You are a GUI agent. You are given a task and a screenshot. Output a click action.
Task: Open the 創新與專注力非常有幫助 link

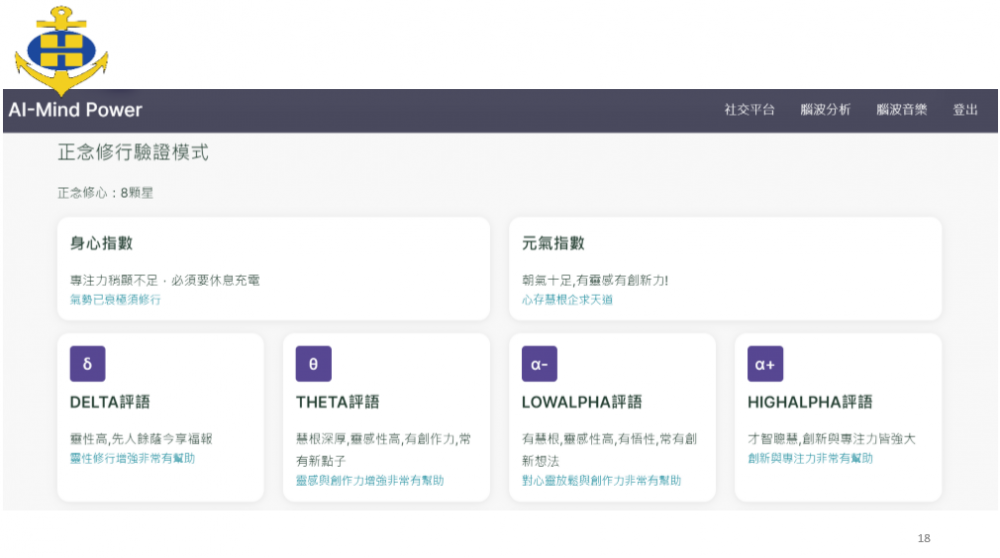point(810,458)
